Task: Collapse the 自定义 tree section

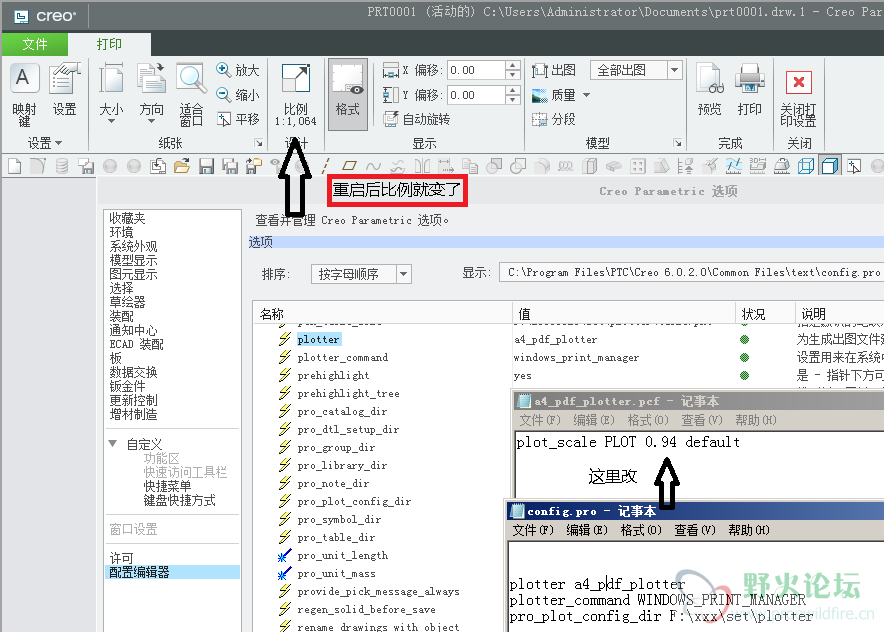Action: pos(113,444)
